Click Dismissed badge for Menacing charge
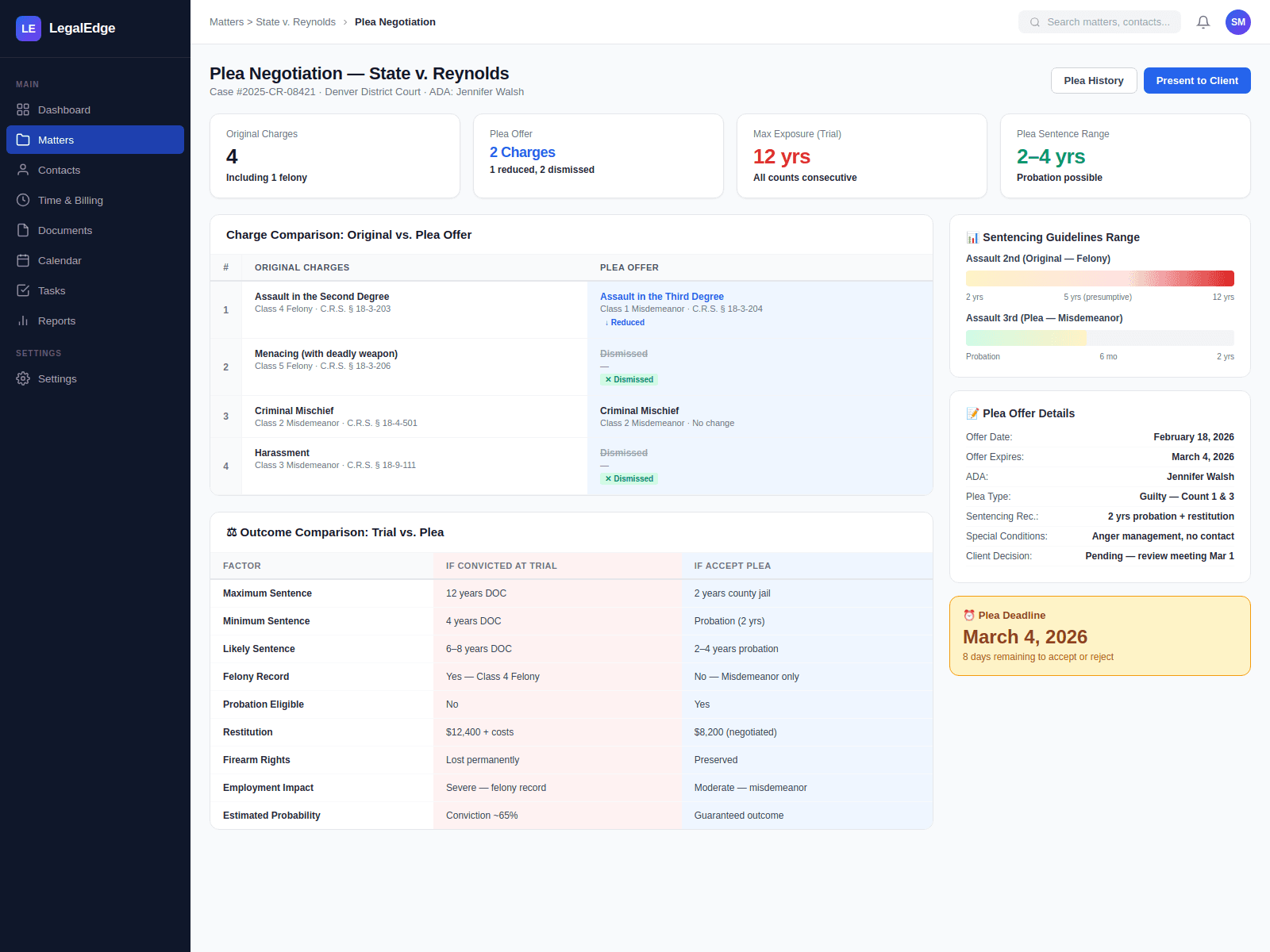The width and height of the screenshot is (1270, 952). [x=629, y=380]
